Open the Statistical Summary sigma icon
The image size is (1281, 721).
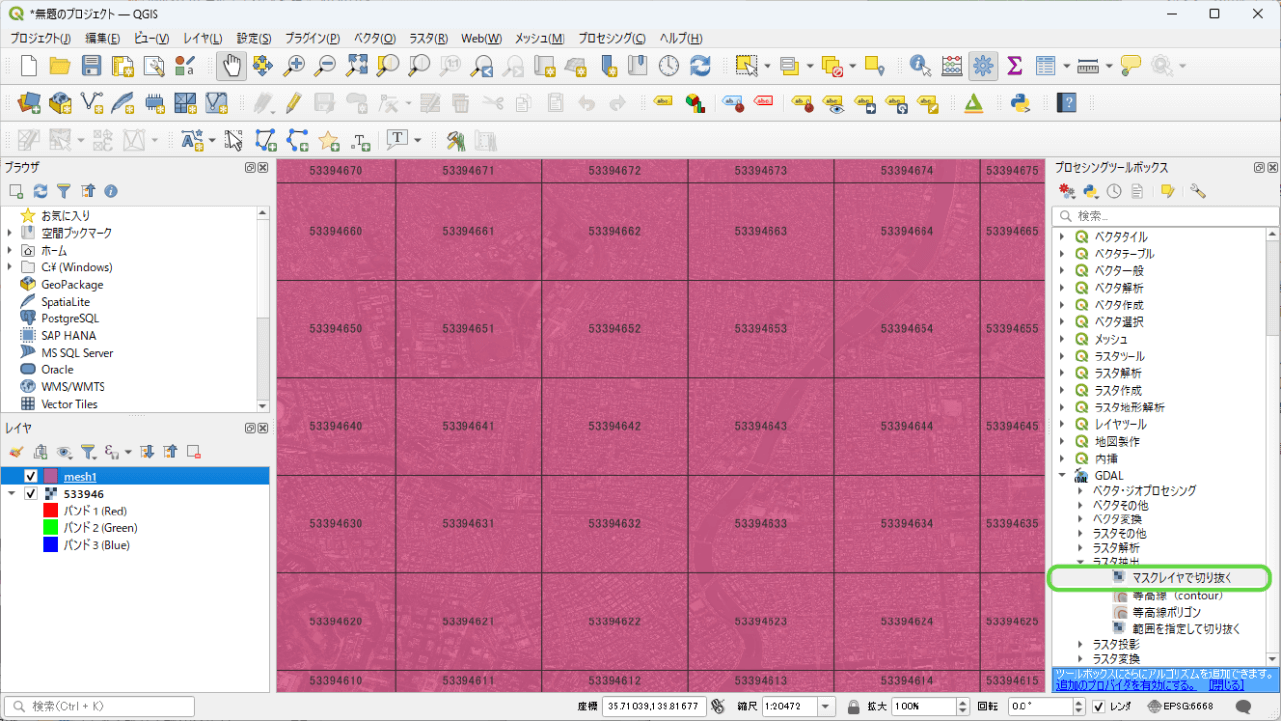pyautogui.click(x=1014, y=66)
